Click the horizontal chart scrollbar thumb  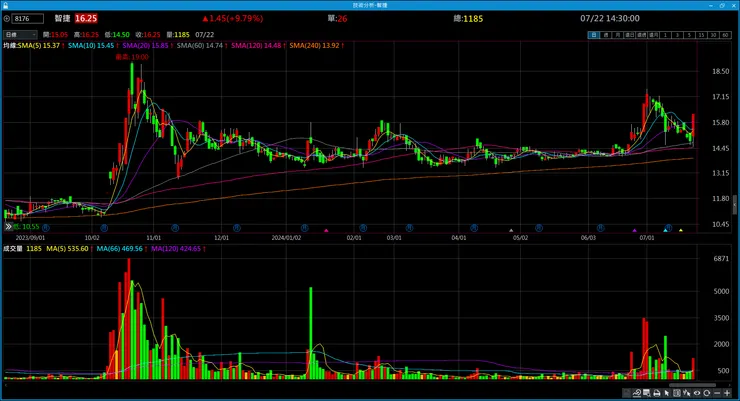tap(692, 385)
